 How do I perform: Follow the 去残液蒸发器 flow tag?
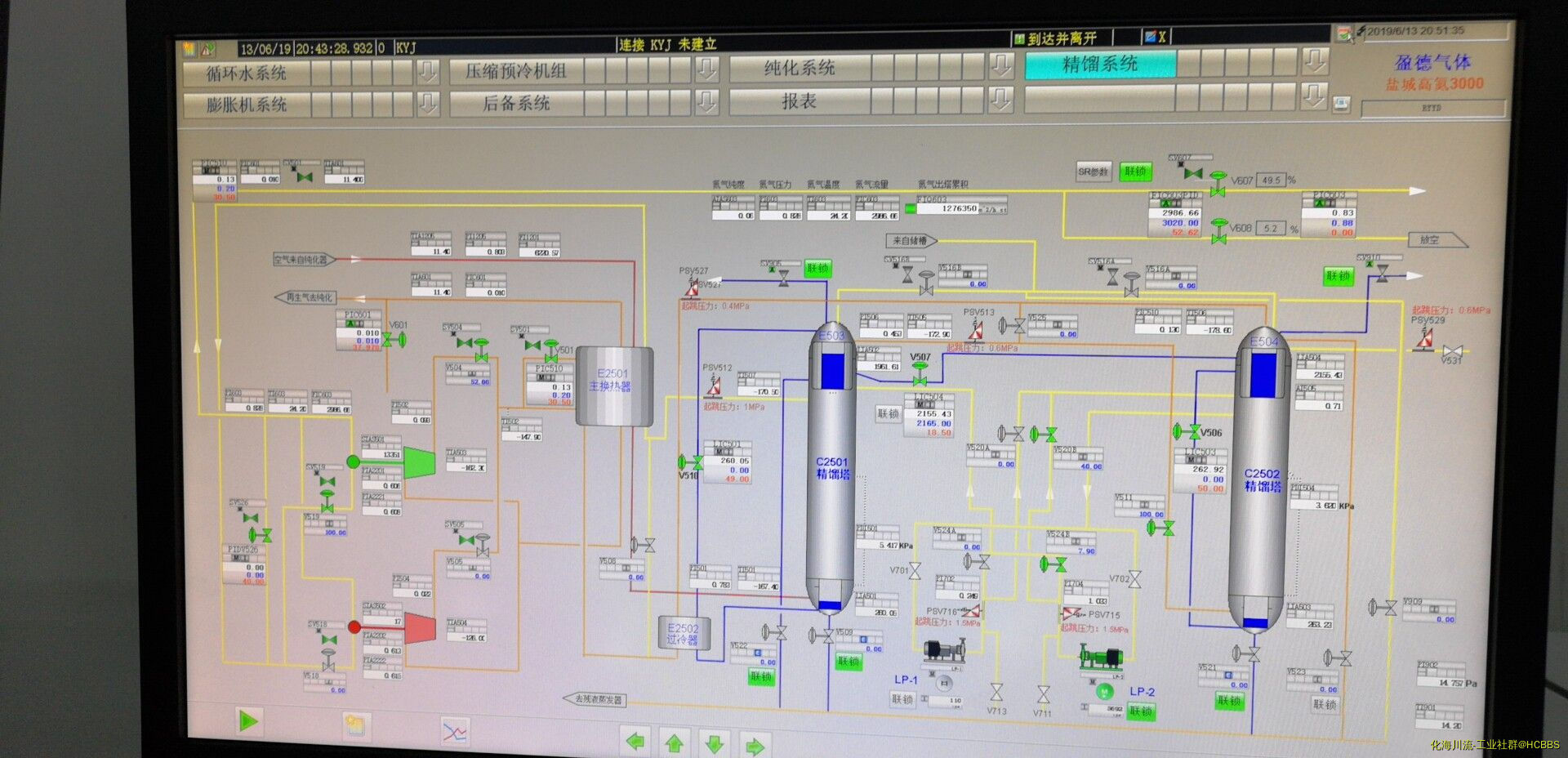(596, 700)
